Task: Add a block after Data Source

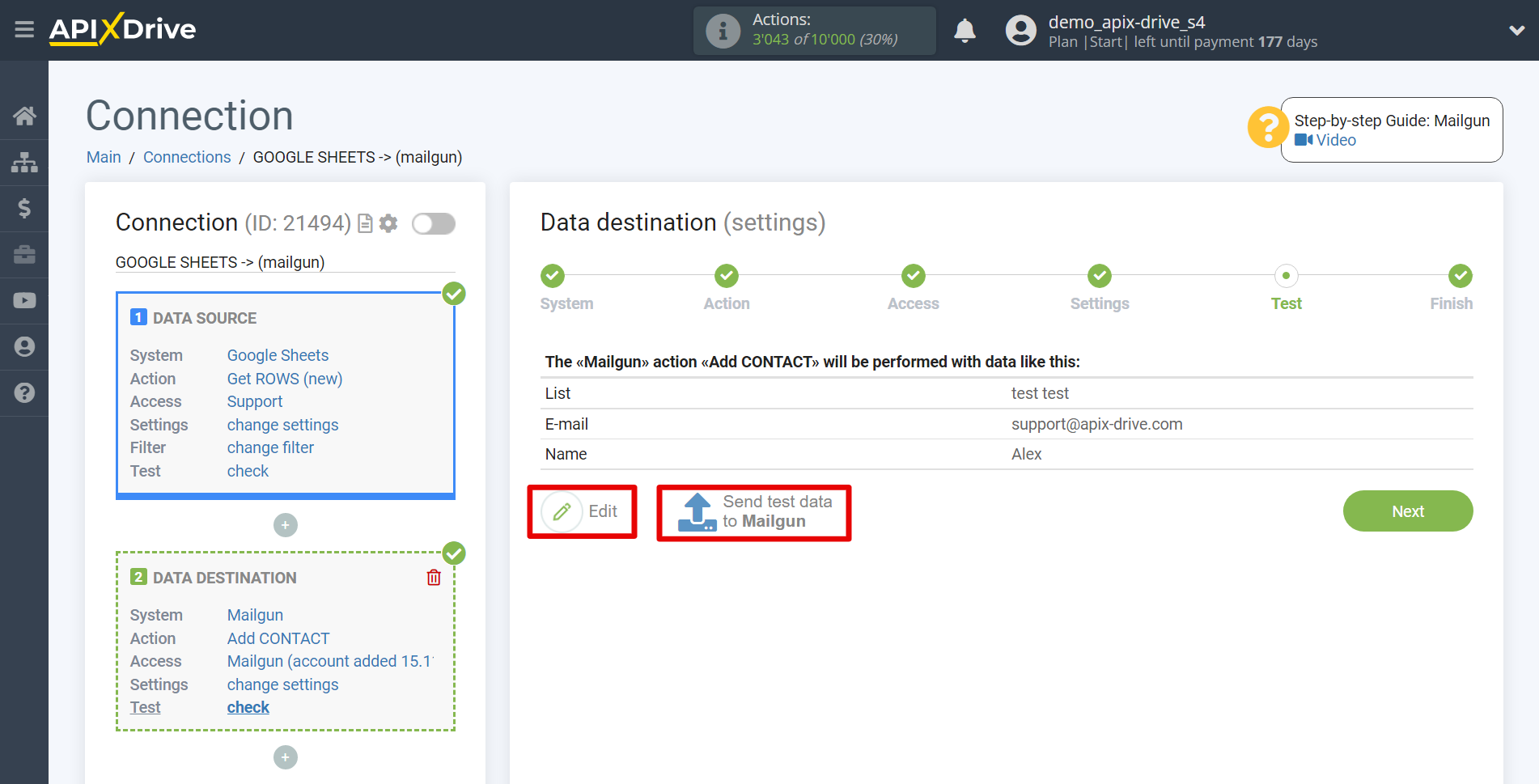Action: tap(285, 525)
